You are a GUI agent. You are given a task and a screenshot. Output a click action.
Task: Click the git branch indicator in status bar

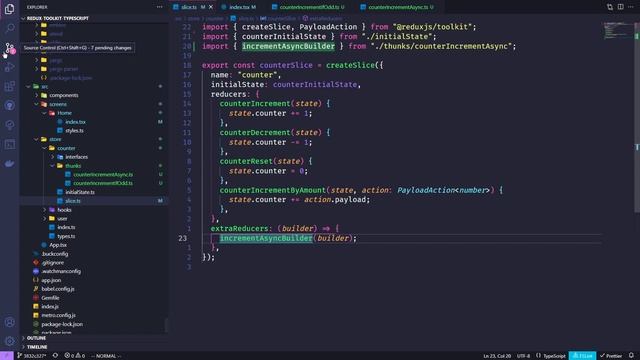(31, 356)
